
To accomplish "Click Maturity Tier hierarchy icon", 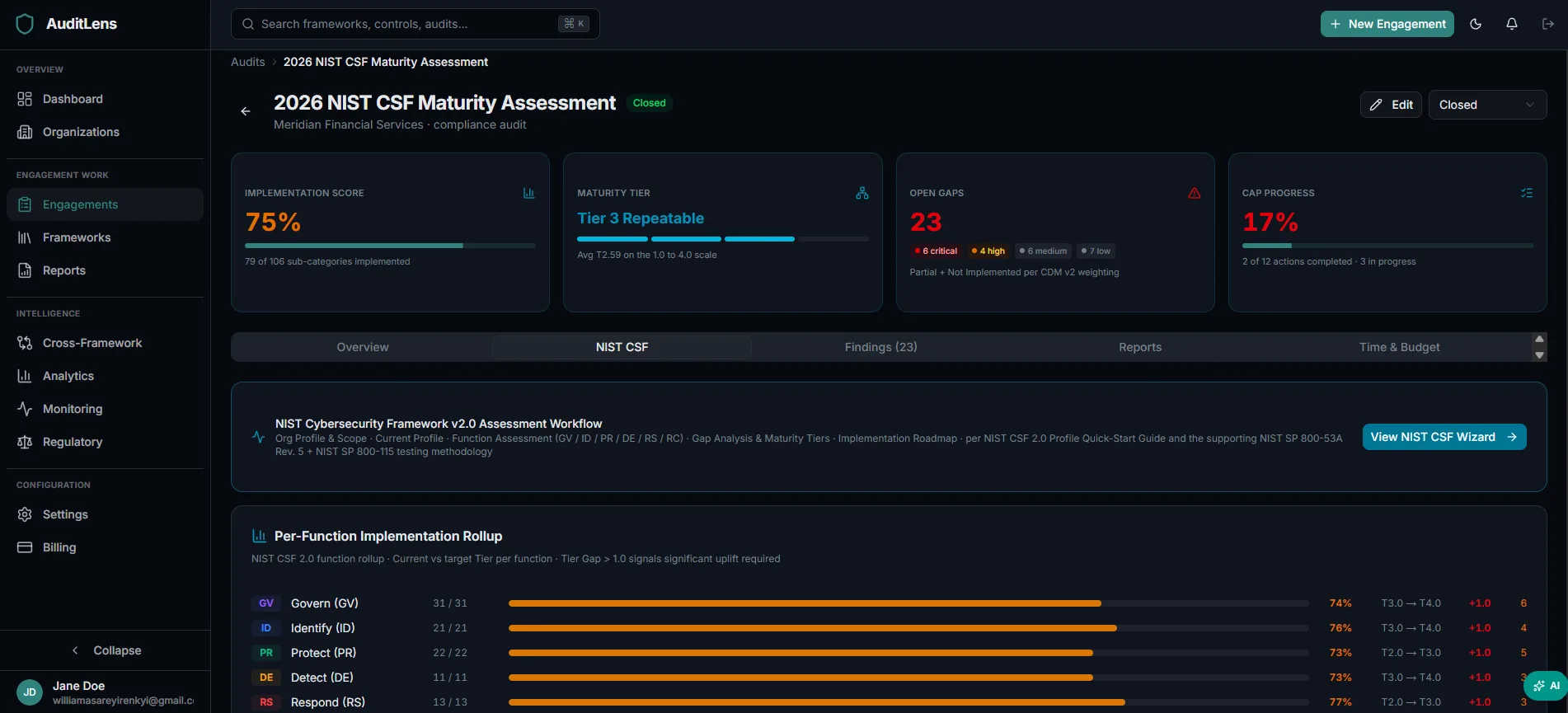I will point(862,193).
